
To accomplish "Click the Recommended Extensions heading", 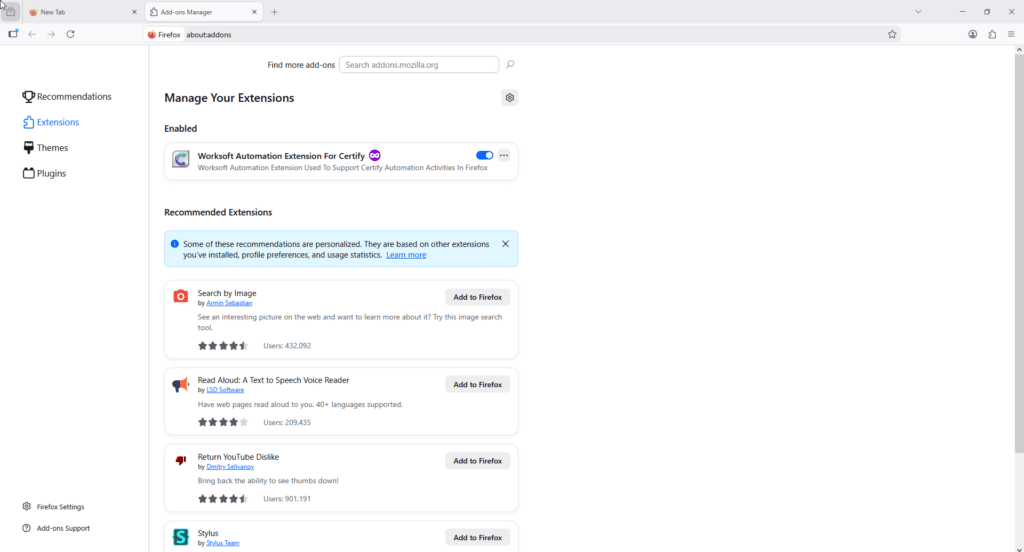I will click(x=218, y=212).
